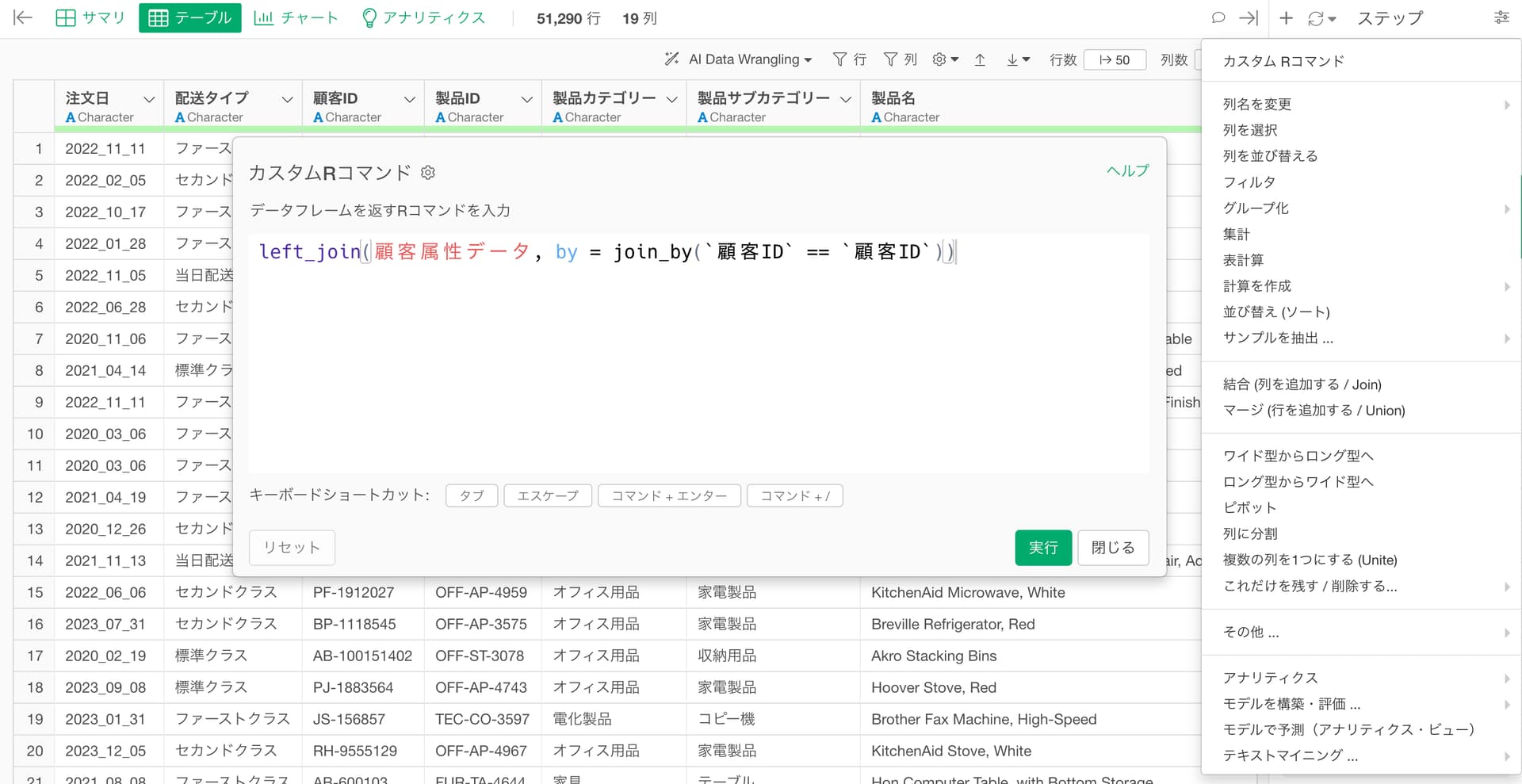
Task: Select フィルタ menu item
Action: tap(1361, 182)
